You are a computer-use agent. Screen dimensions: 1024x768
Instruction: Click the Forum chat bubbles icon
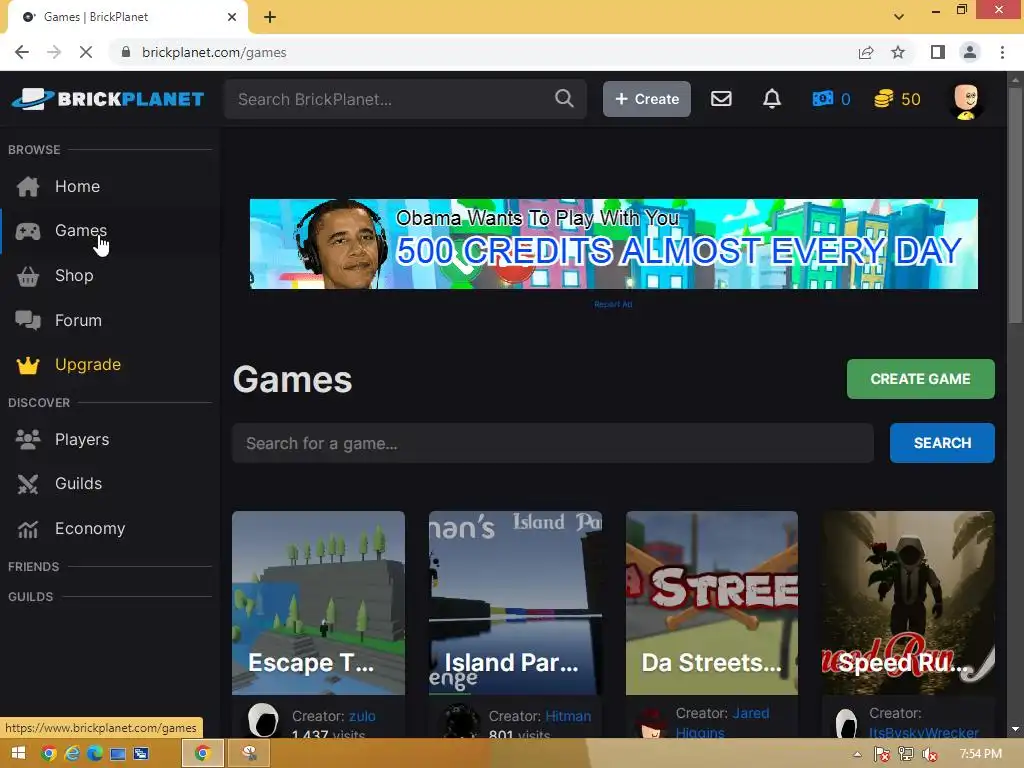[28, 320]
